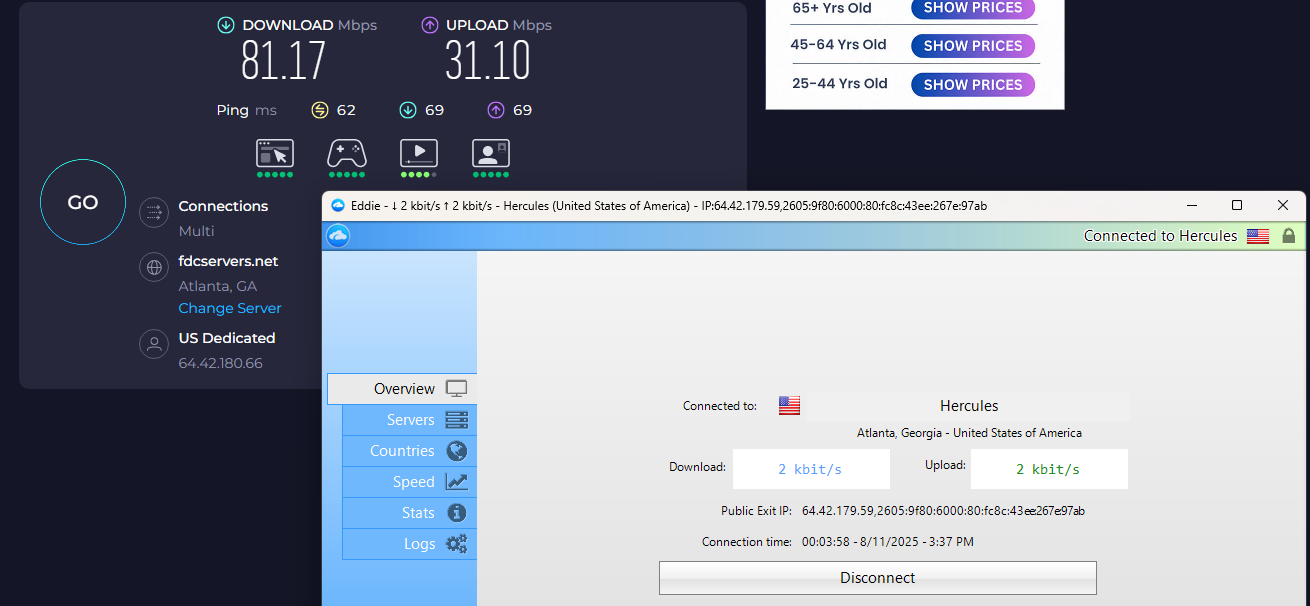The image size is (1310, 606).
Task: Click the Hercules server name field
Action: [x=969, y=406]
